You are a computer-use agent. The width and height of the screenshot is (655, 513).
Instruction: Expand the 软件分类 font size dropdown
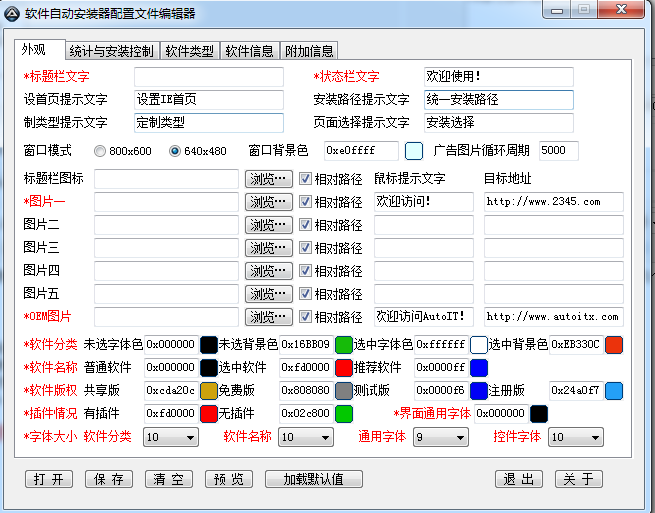tap(170, 437)
